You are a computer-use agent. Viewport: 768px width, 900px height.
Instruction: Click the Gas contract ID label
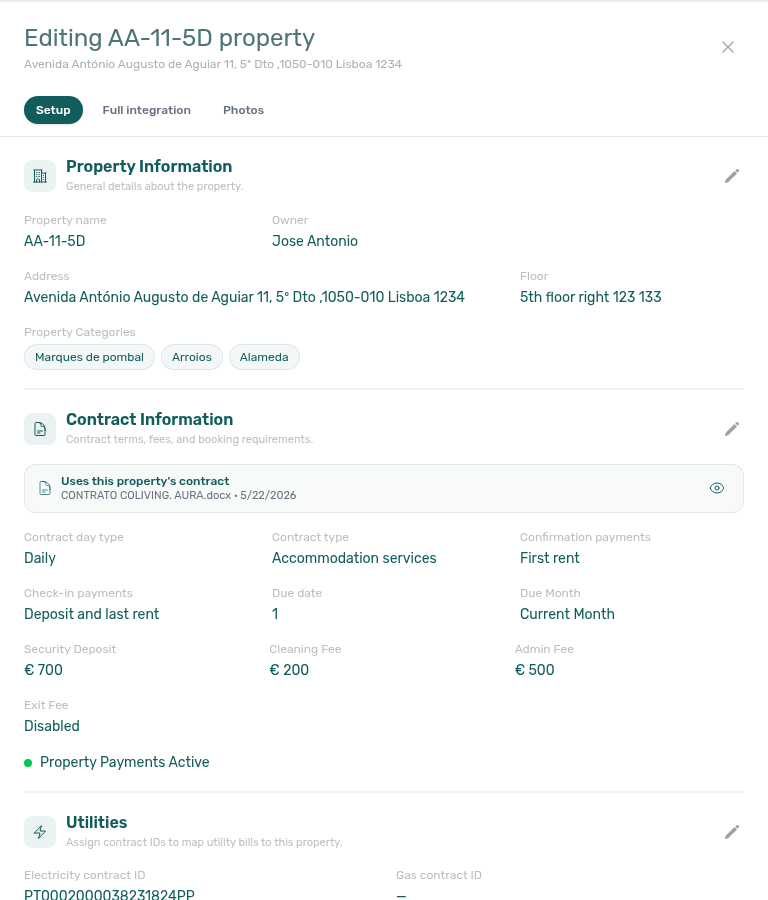pyautogui.click(x=439, y=875)
